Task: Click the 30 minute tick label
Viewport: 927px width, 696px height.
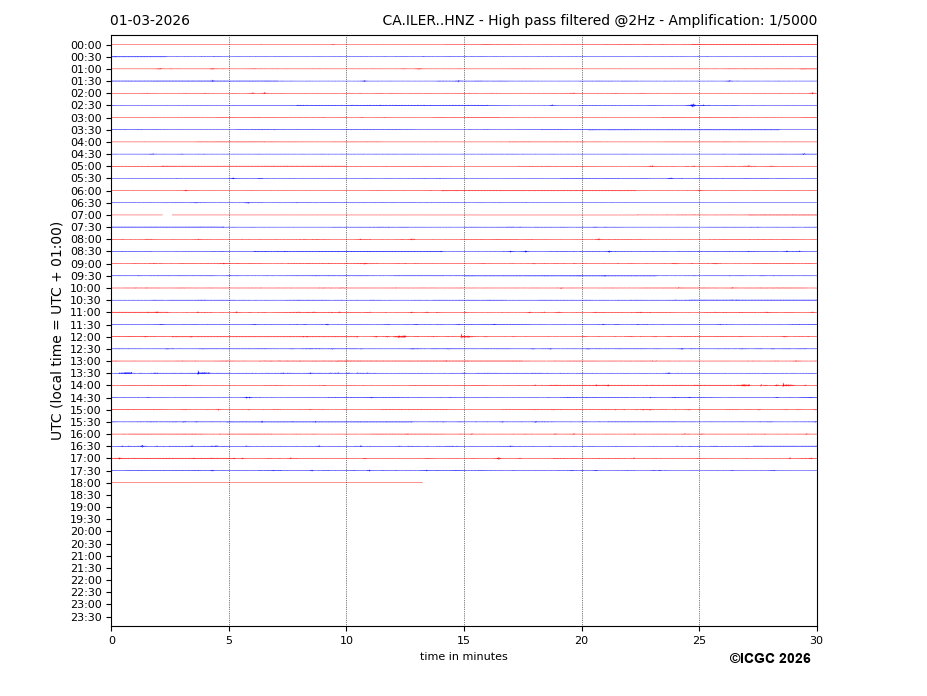Action: (816, 640)
